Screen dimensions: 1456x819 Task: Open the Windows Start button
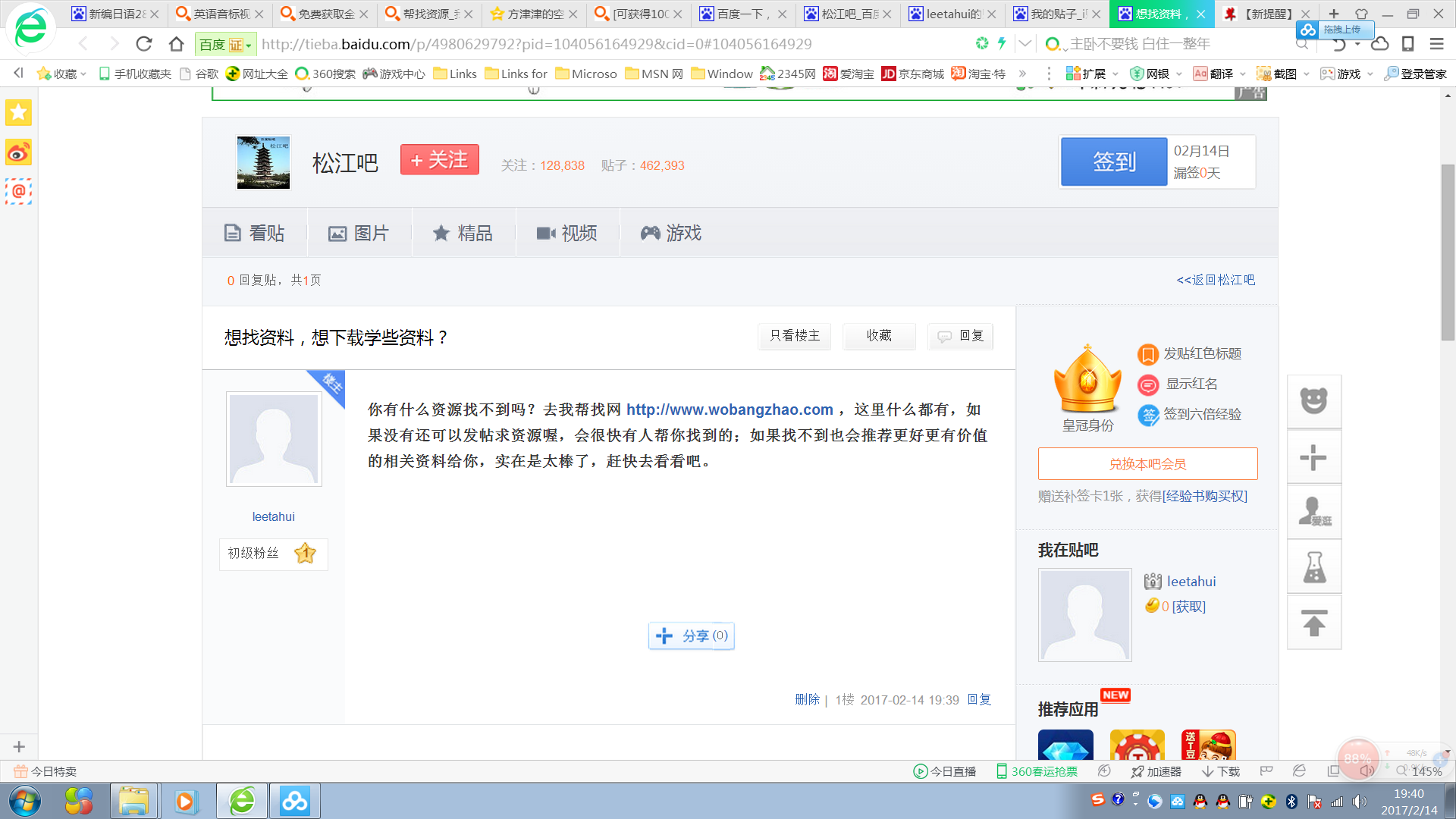[x=25, y=801]
